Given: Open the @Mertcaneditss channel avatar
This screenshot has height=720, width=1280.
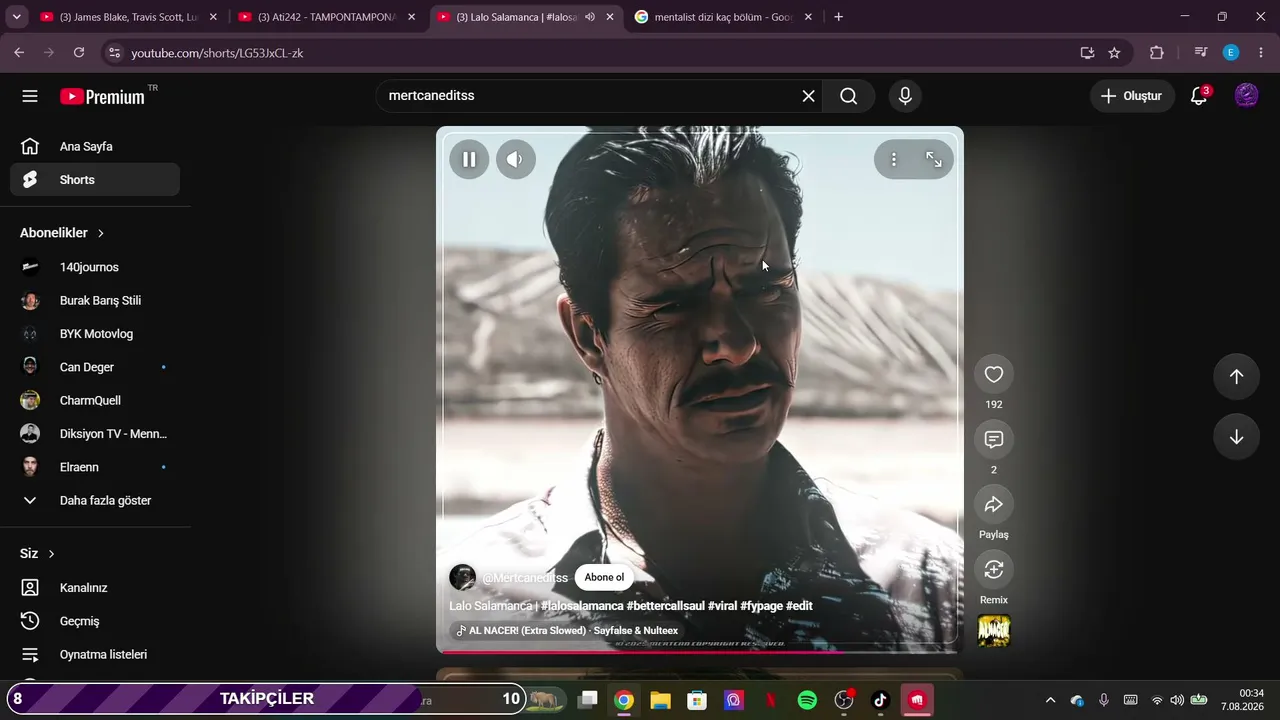Looking at the screenshot, I should click(462, 577).
